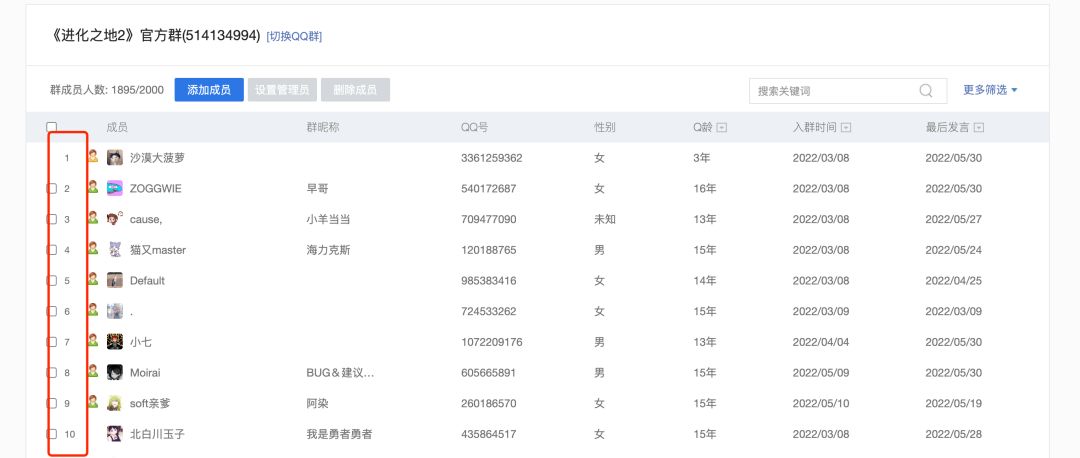1080x458 pixels.
Task: Tick the checkbox for row 10 北白川玉子
Action: (x=52, y=434)
